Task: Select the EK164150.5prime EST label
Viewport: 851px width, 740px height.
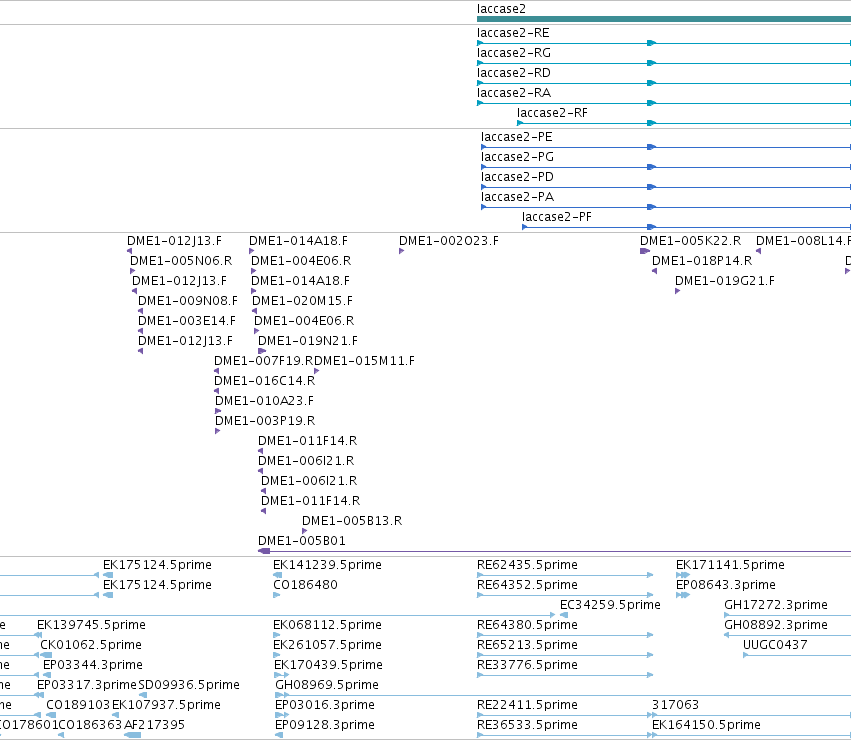Action: pyautogui.click(x=706, y=725)
